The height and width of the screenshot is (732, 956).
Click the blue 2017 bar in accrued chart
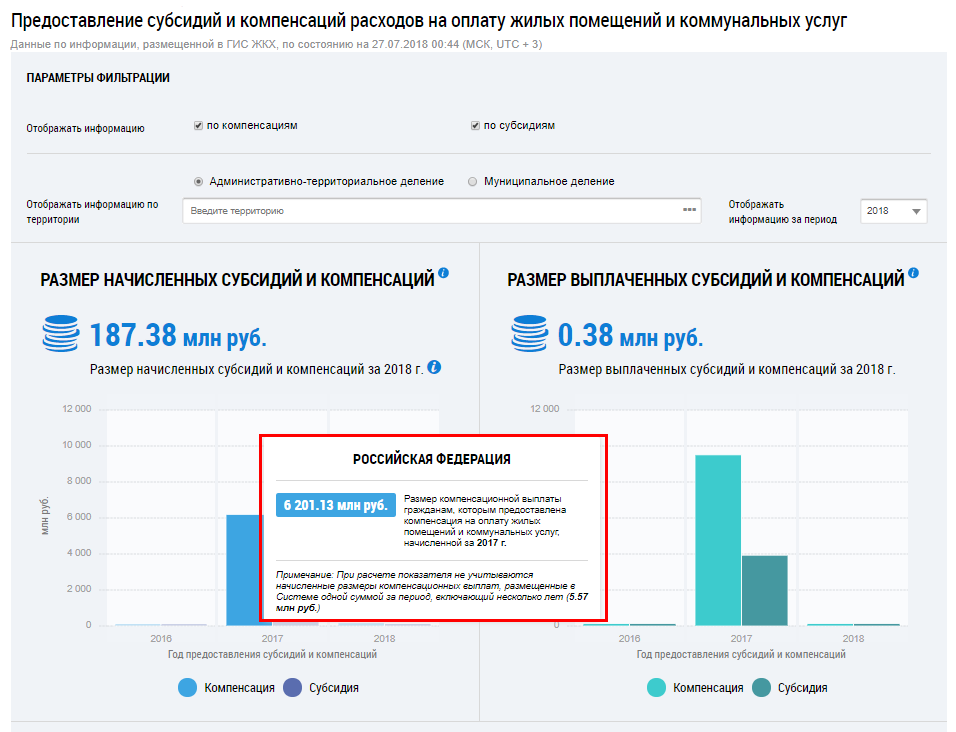point(243,570)
